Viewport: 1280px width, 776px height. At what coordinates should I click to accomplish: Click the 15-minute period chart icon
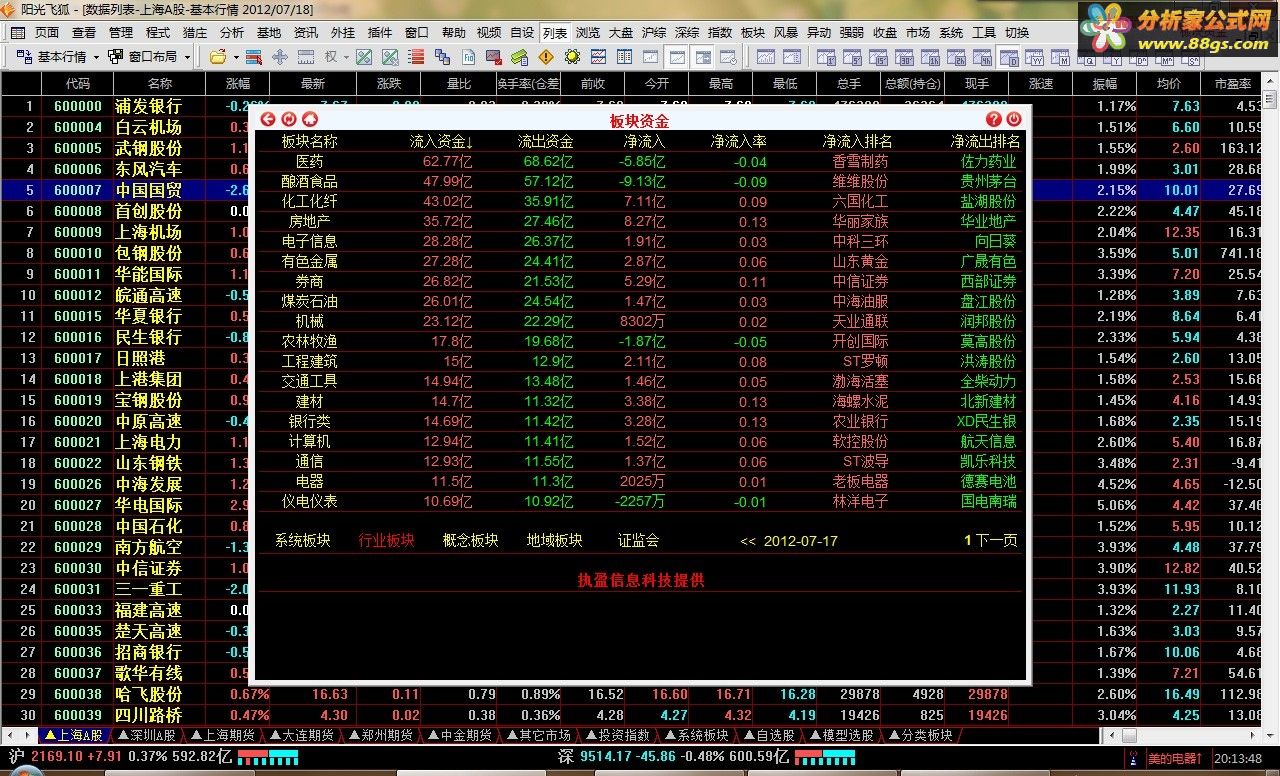coord(877,57)
